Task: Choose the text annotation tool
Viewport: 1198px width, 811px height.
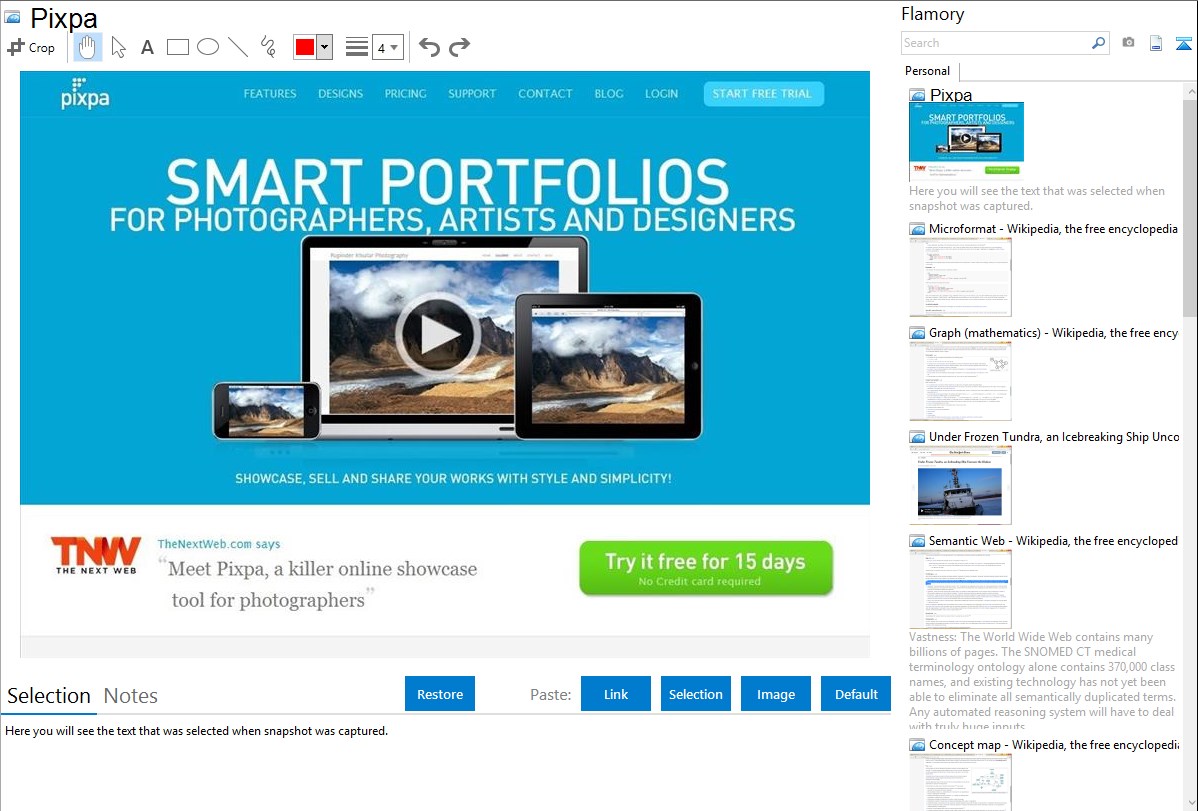Action: pyautogui.click(x=147, y=47)
